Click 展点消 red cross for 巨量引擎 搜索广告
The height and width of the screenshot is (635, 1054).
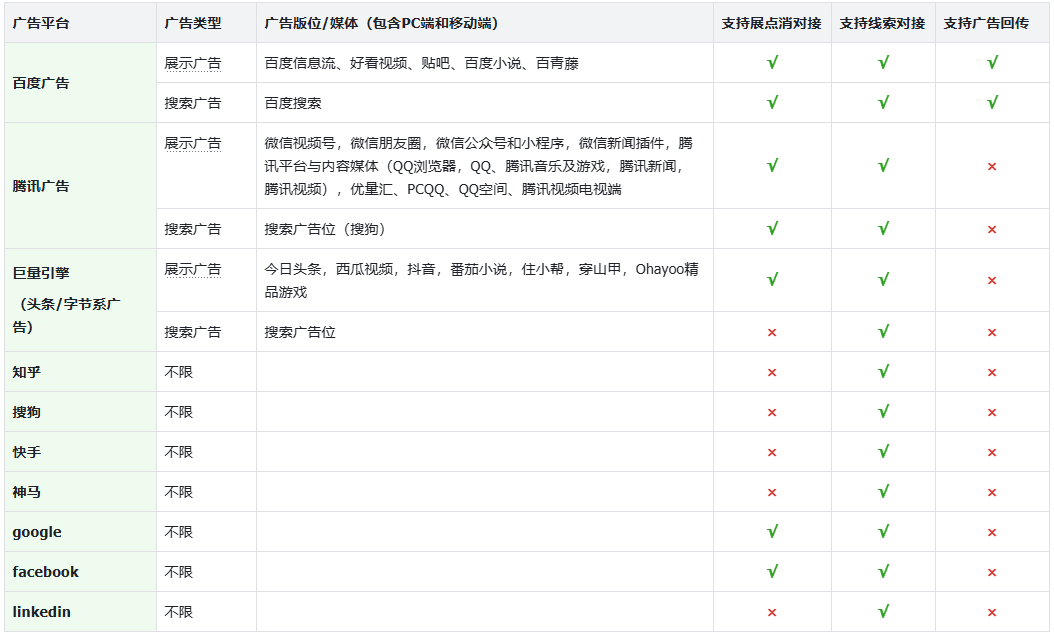coord(772,333)
